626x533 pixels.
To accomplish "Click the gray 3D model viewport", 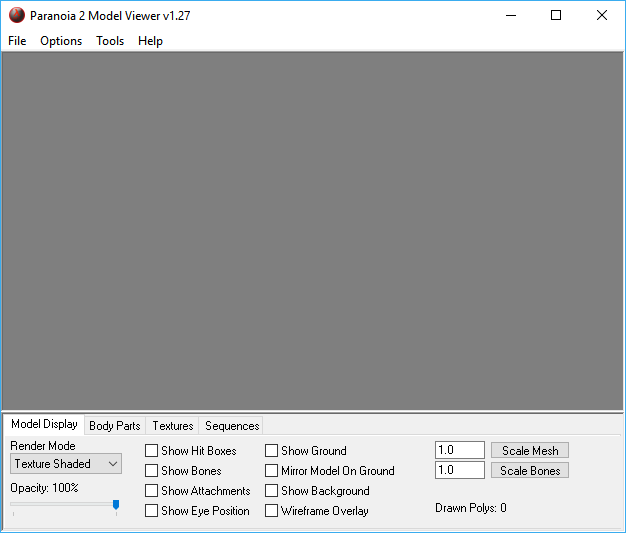I will click(313, 231).
